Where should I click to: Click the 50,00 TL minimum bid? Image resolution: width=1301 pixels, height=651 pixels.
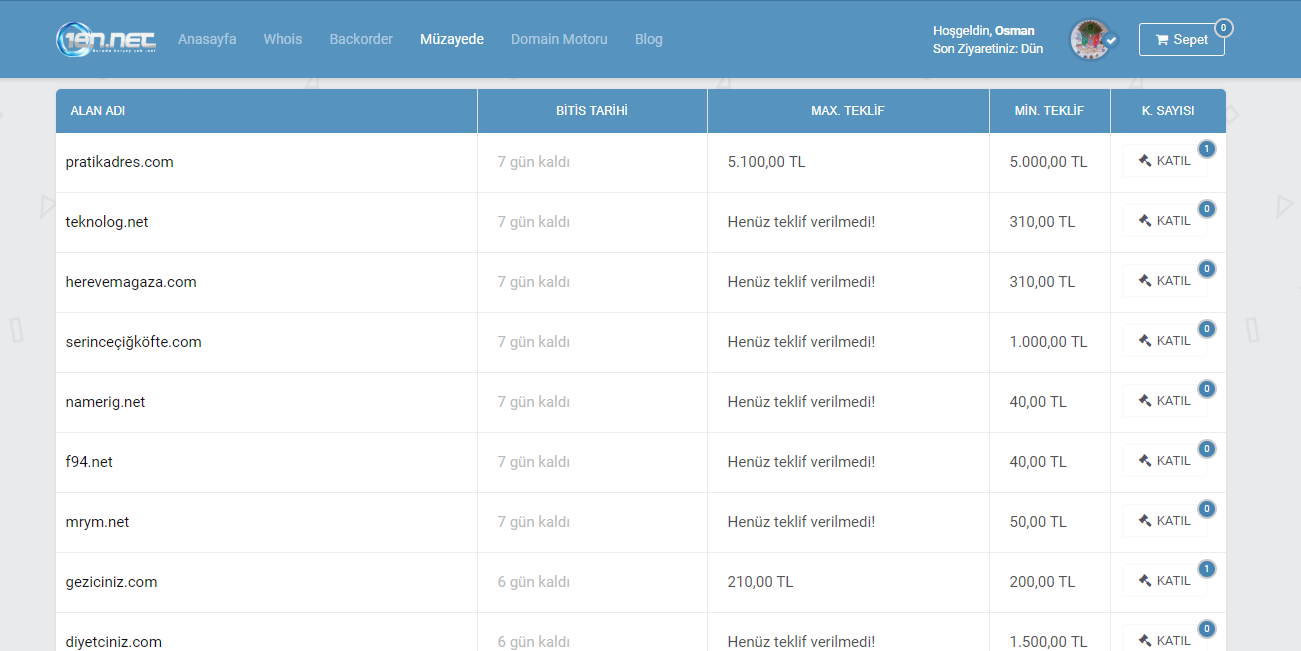tap(1038, 522)
